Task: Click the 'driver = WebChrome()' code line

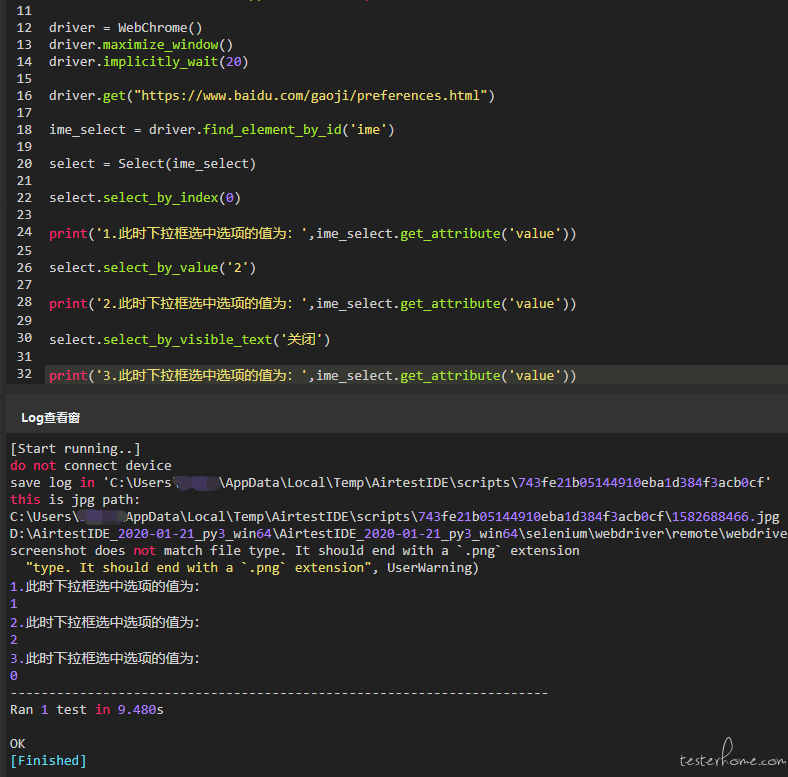Action: pyautogui.click(x=126, y=28)
